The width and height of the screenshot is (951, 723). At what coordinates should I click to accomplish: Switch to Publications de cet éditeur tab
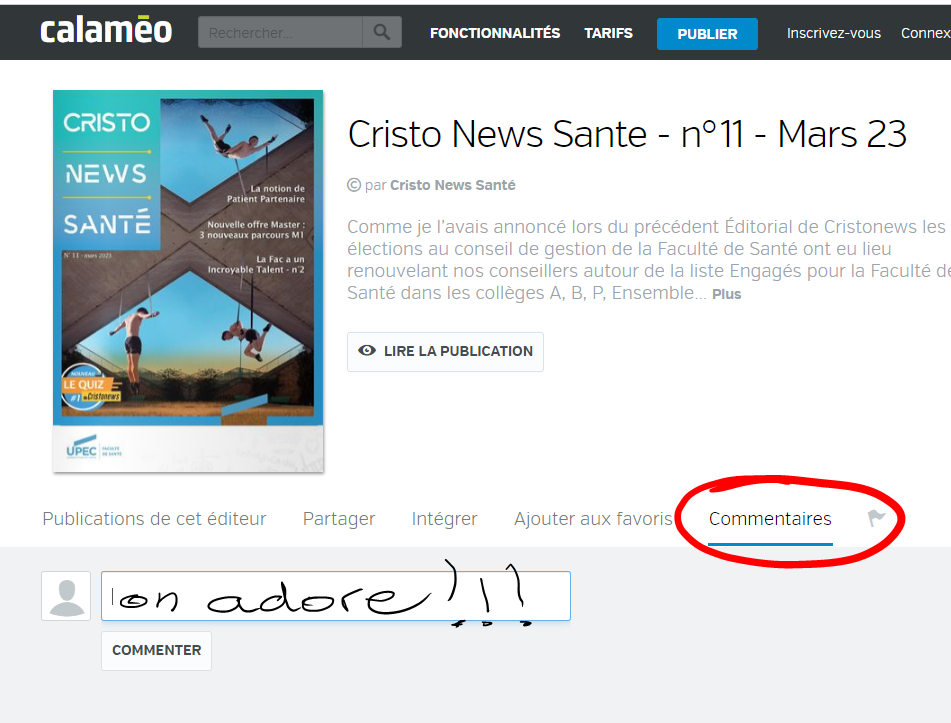[x=154, y=519]
